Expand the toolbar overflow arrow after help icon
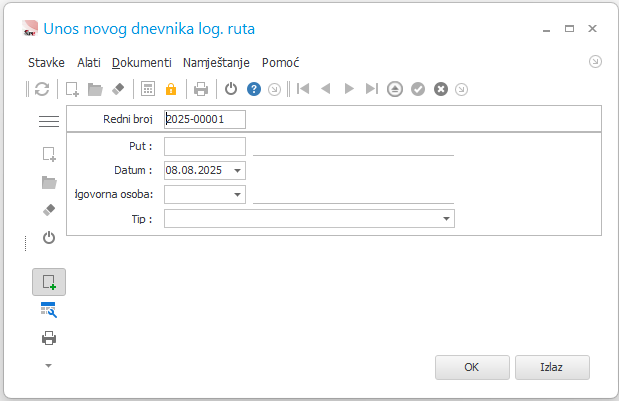Screen dimensions: 619x401 point(274,90)
